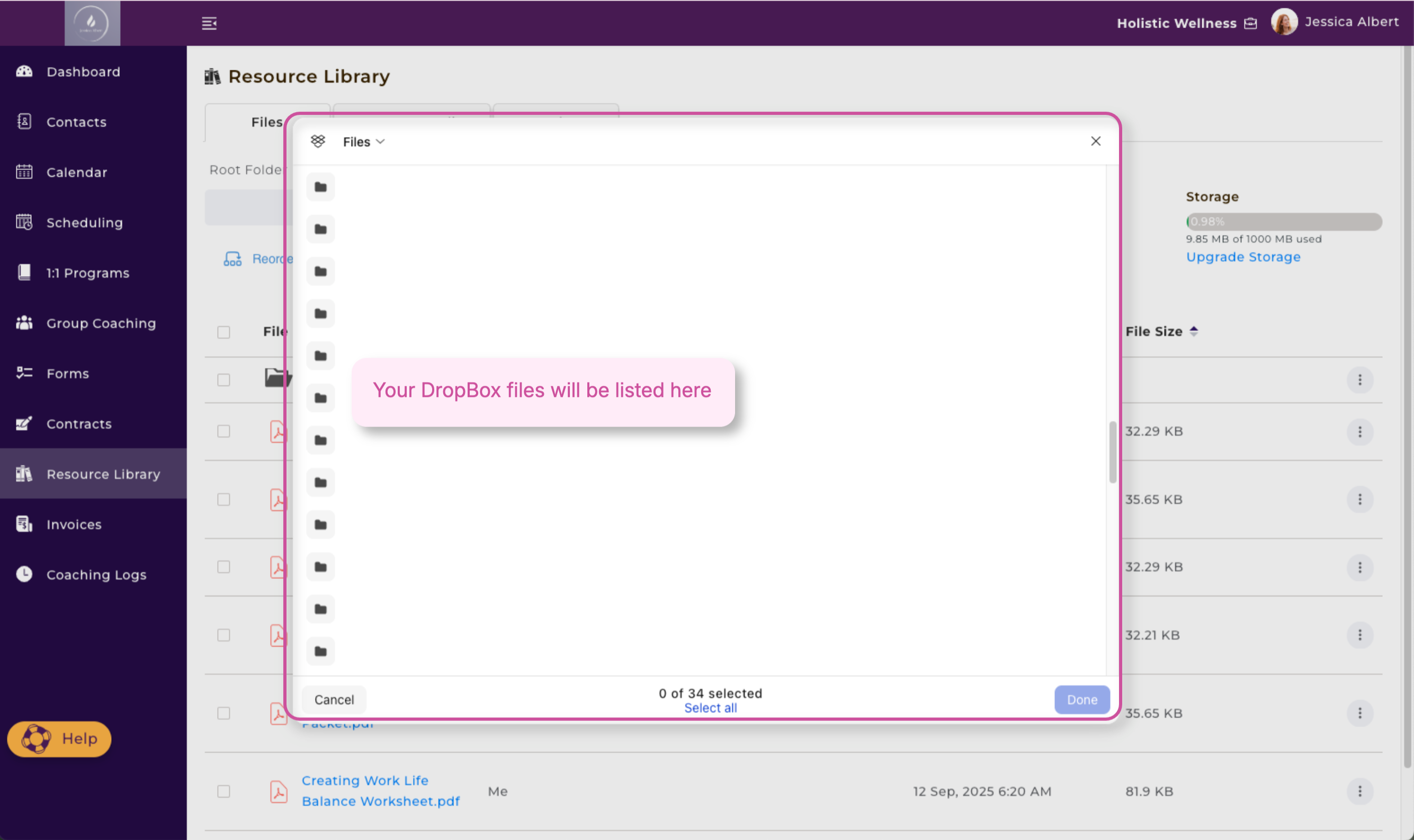Go to Contracts in sidebar

coord(79,424)
